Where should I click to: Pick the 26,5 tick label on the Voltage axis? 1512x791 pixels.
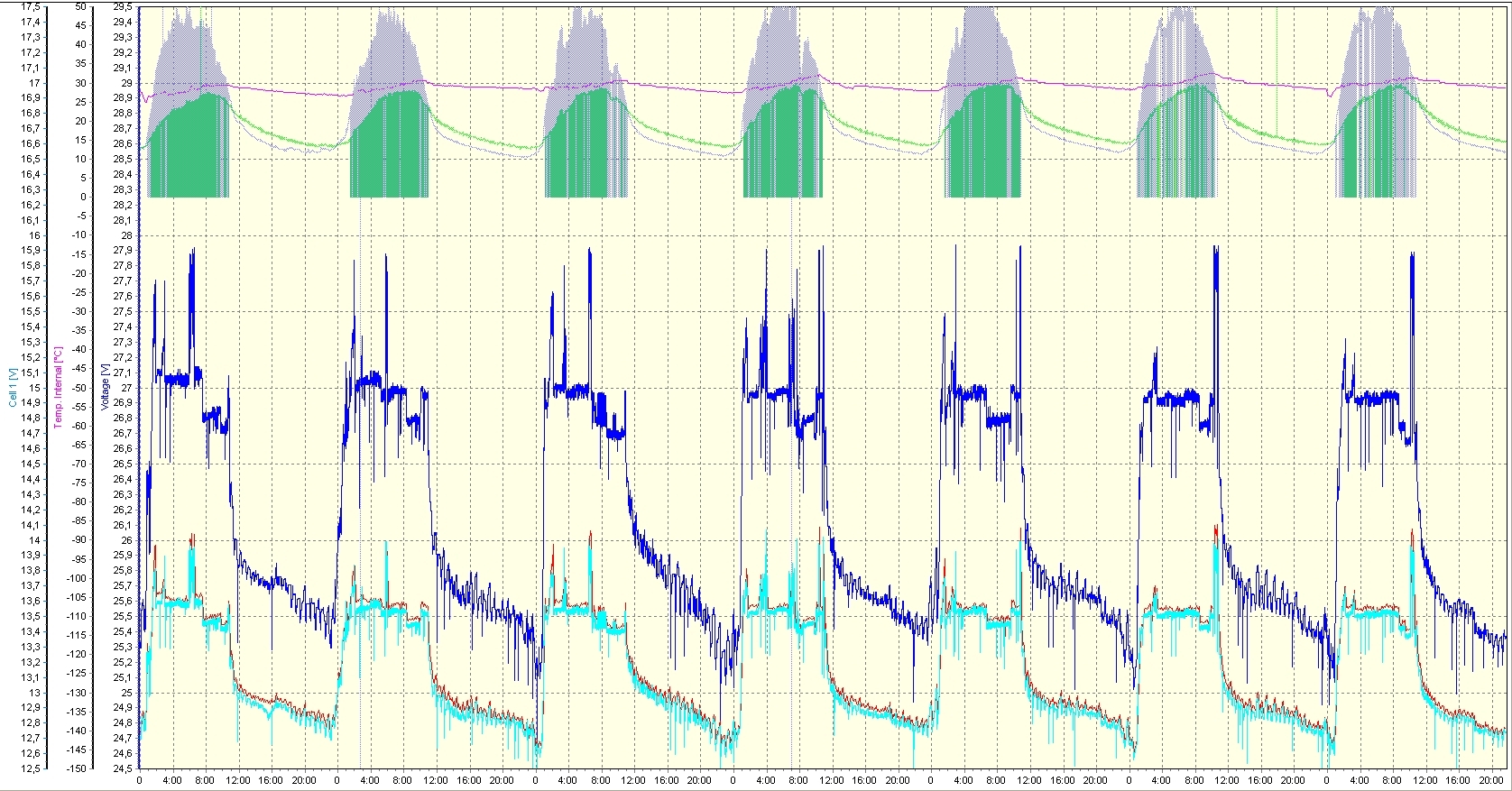coord(123,464)
